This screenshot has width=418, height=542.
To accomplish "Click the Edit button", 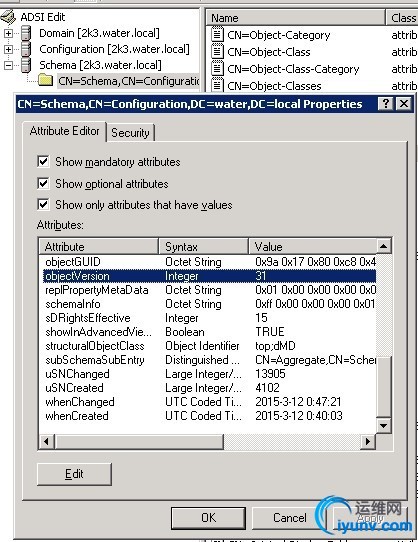I will pos(74,474).
